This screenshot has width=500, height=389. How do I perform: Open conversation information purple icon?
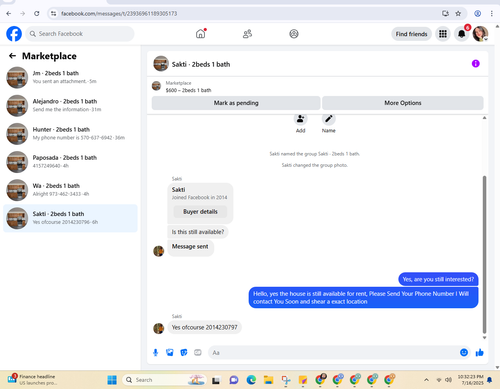point(476,64)
